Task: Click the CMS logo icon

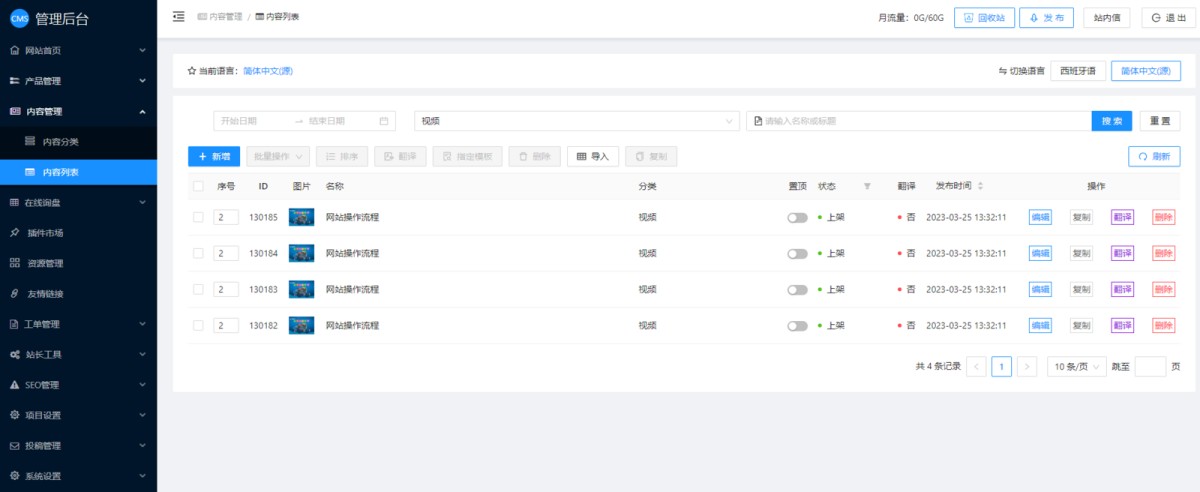Action: coord(19,18)
